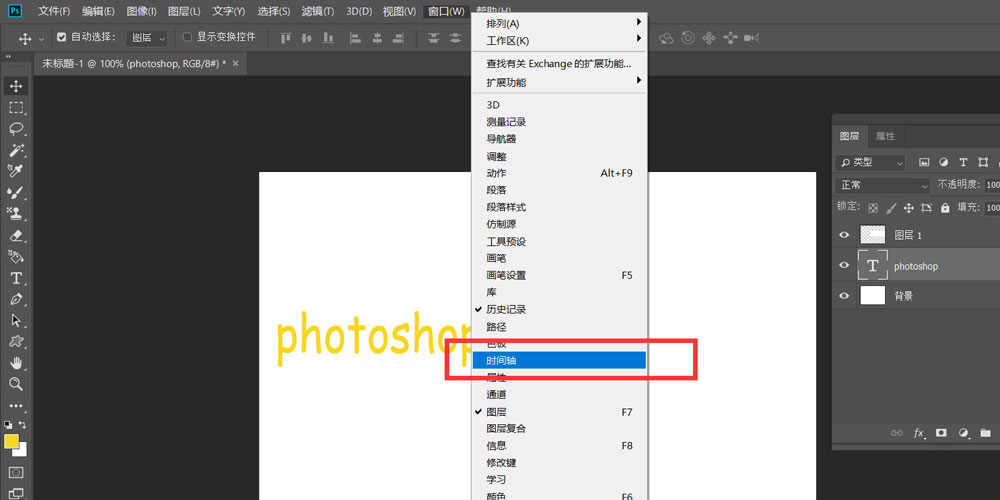Select the photoshop text layer thumbnail
Viewport: 1000px width, 500px height.
pyautogui.click(x=873, y=266)
